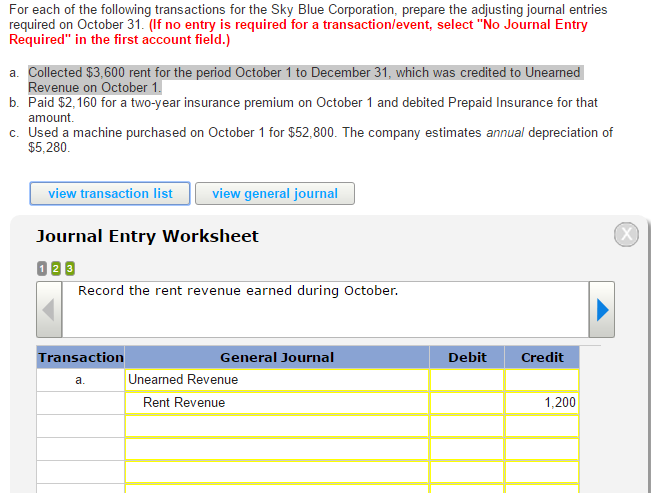Click the Credit column header
651x496 pixels.
pyautogui.click(x=542, y=357)
